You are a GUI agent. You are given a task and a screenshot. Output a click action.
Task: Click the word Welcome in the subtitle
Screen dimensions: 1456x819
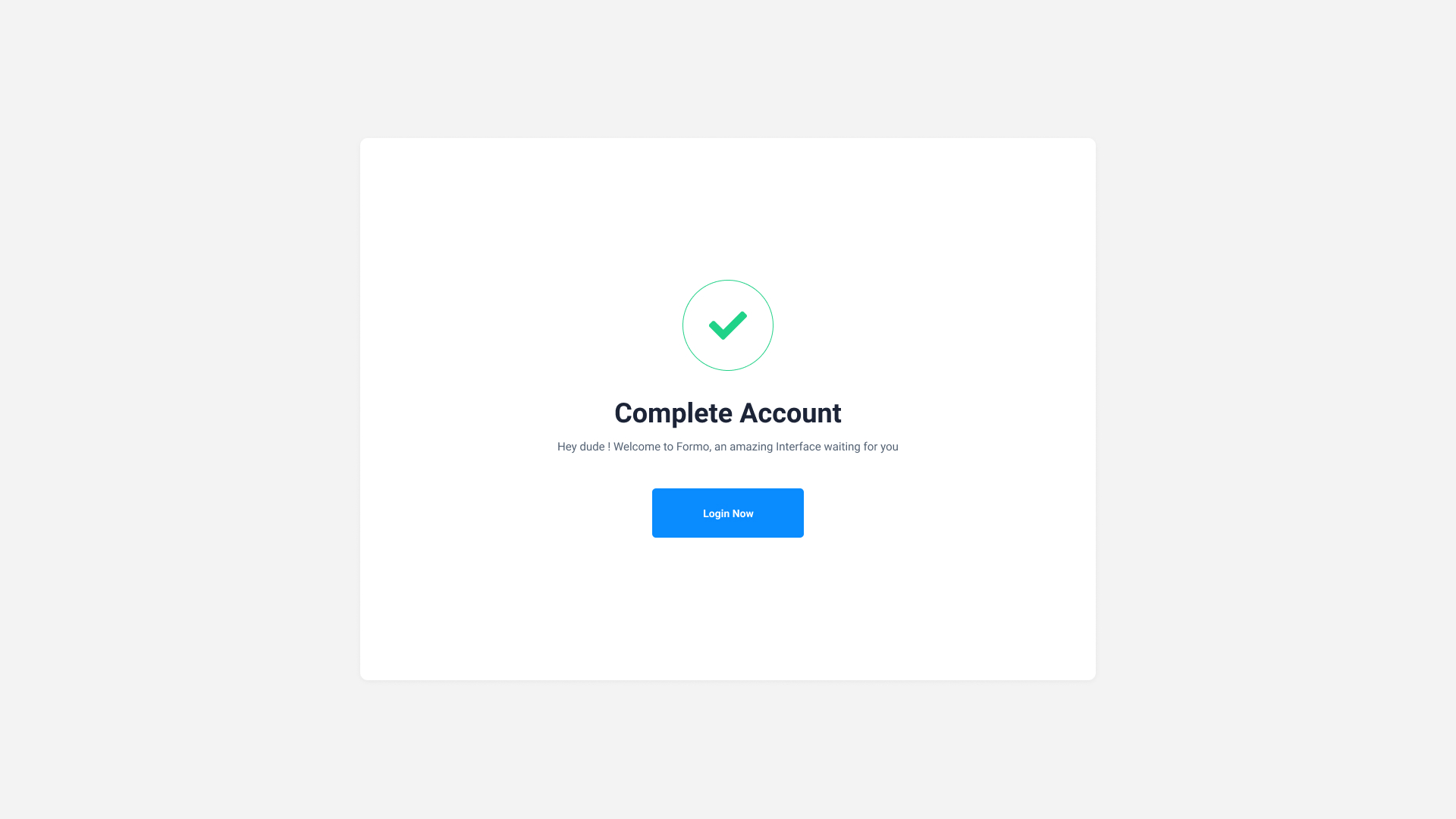tap(643, 447)
